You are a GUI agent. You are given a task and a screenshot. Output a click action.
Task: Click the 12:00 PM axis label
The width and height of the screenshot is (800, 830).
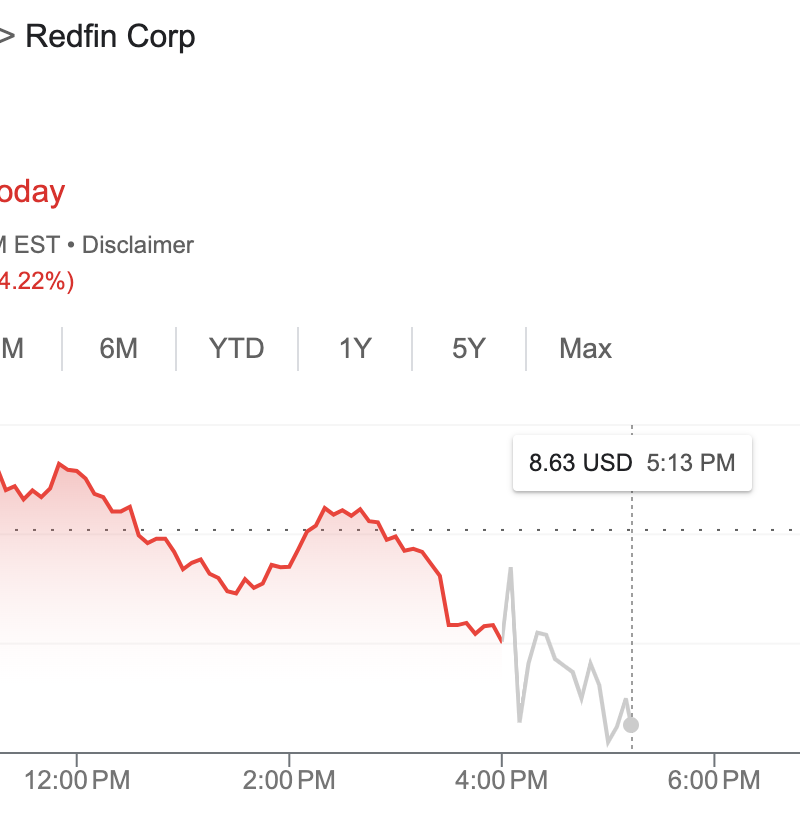[x=77, y=781]
